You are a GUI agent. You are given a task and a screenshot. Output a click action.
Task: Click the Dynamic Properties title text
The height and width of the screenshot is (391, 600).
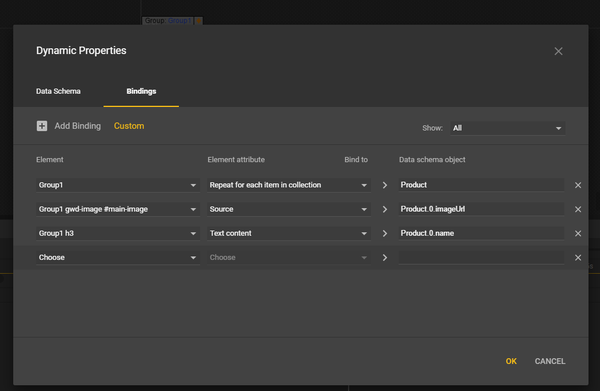tap(81, 51)
